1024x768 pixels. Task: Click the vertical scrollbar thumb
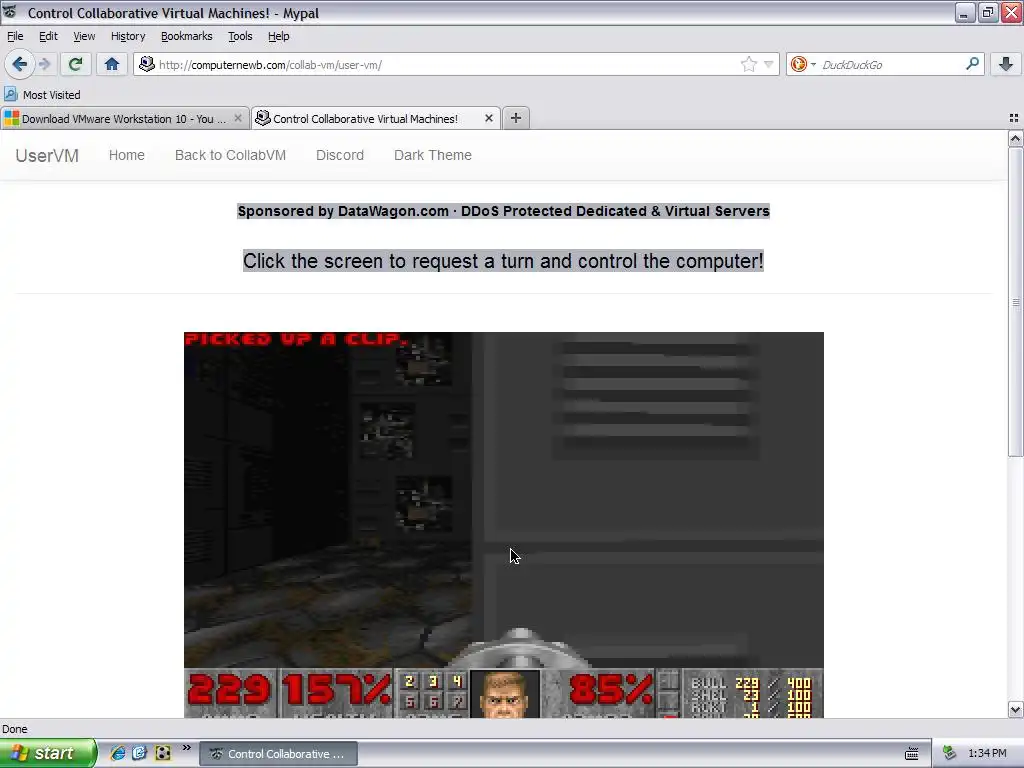[x=1015, y=302]
